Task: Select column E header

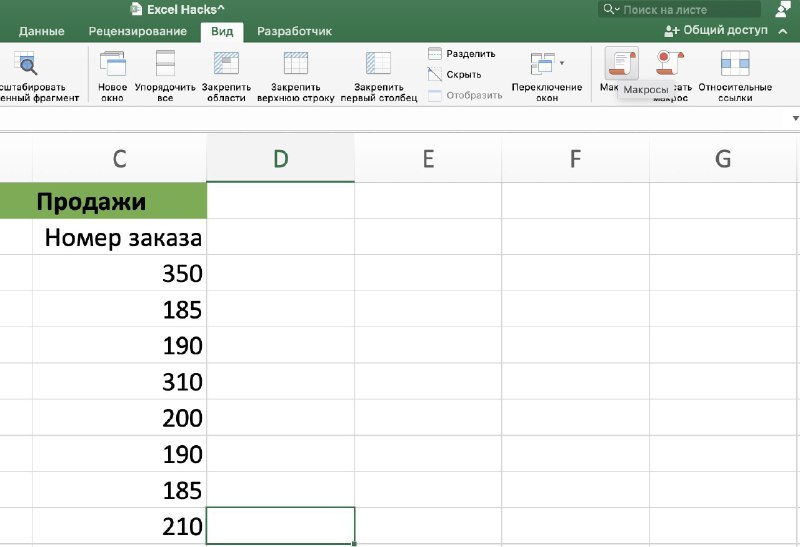Action: point(428,158)
